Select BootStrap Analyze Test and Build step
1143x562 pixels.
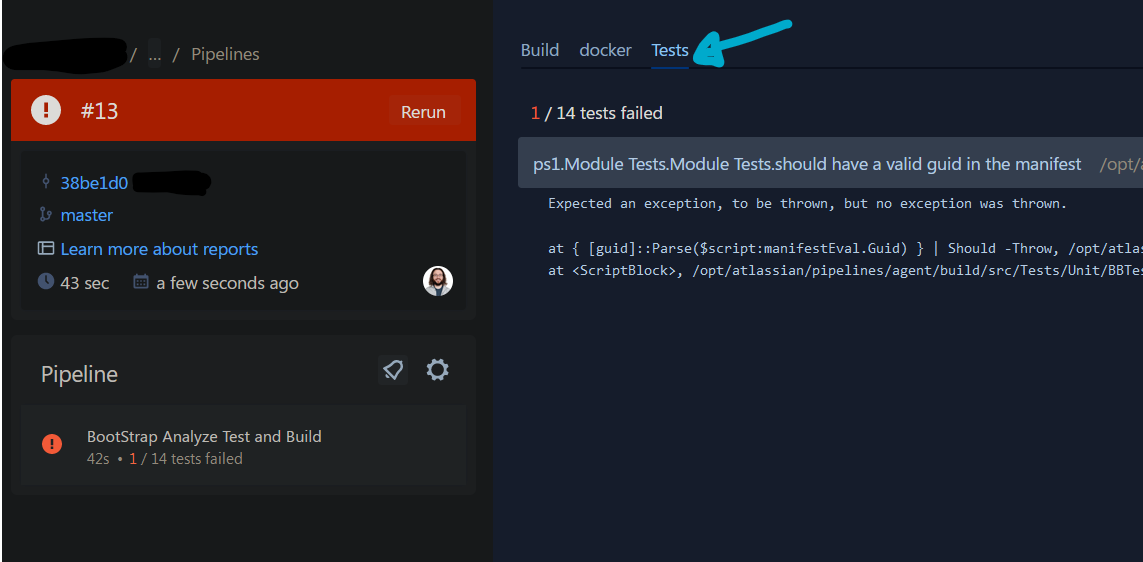[x=243, y=445]
